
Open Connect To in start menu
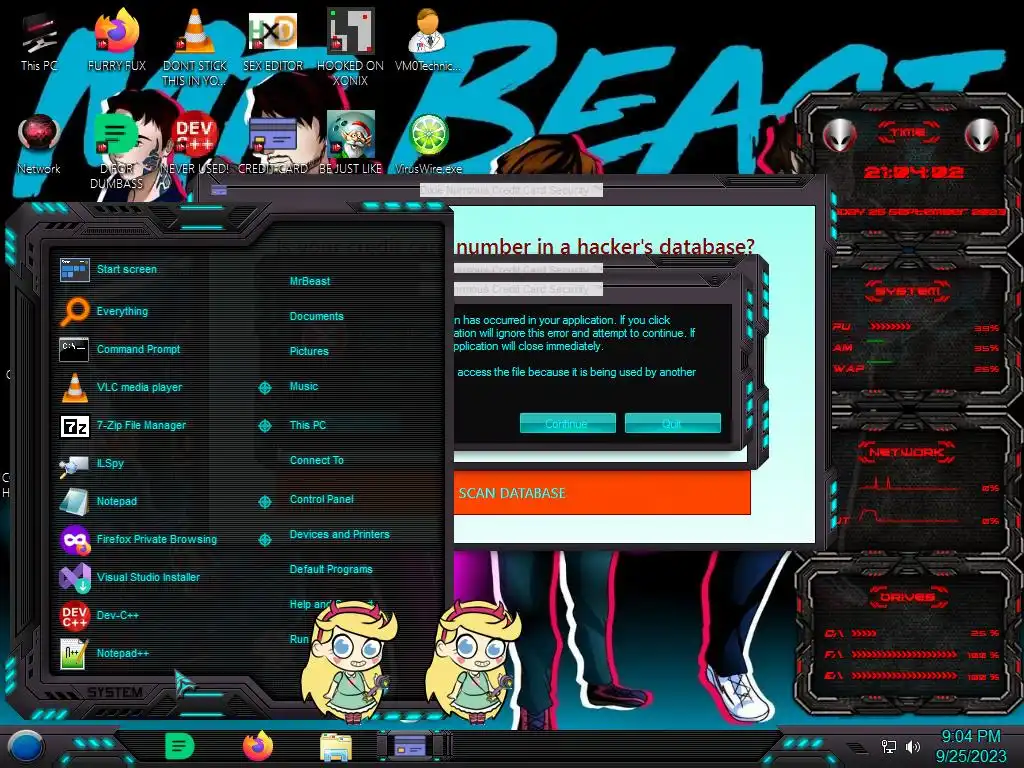coord(316,460)
